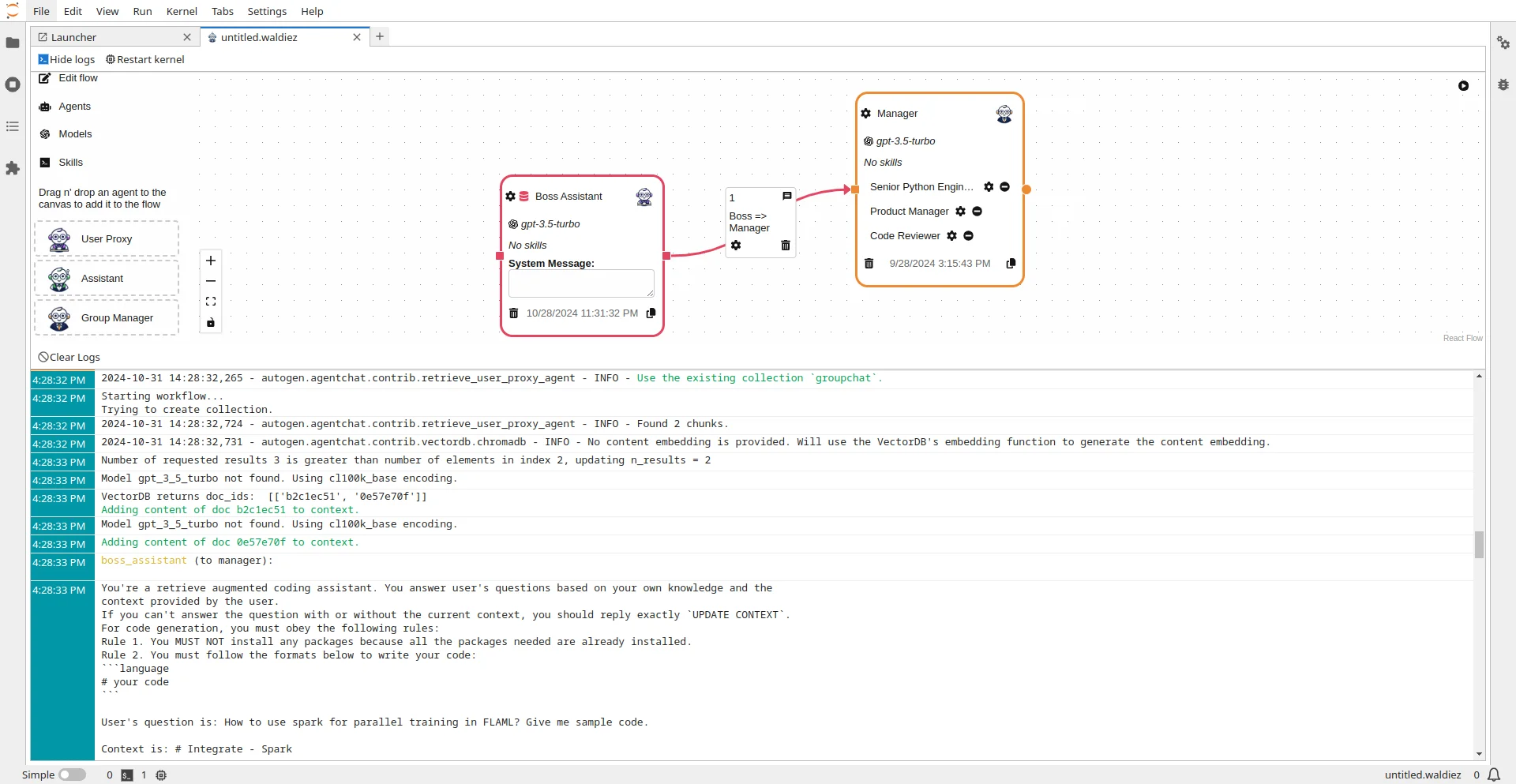The width and height of the screenshot is (1516, 784).
Task: Click the logs panel scrollbar thumb
Action: [x=1479, y=545]
